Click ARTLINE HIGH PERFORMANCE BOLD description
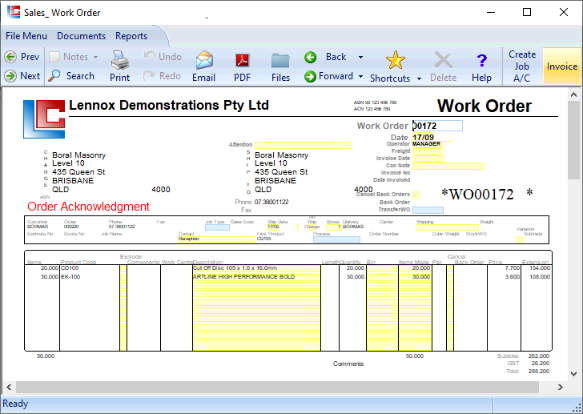The width and height of the screenshot is (583, 414). 256,277
